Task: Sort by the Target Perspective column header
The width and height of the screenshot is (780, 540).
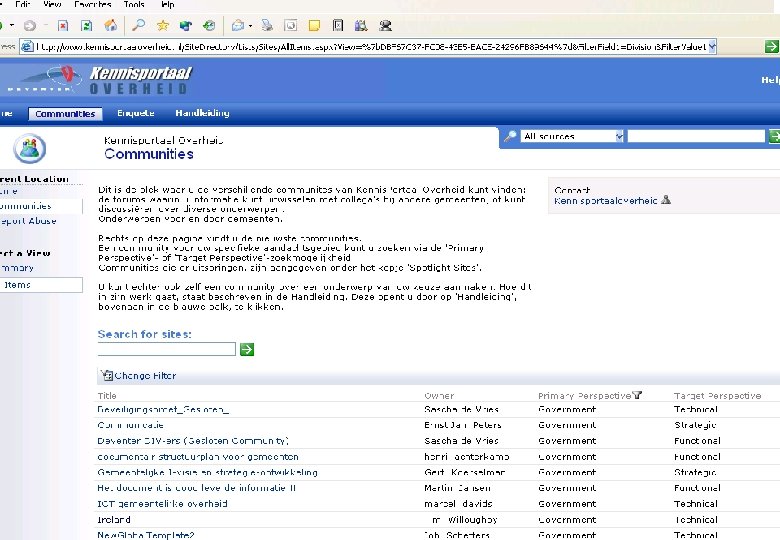Action: (x=717, y=396)
